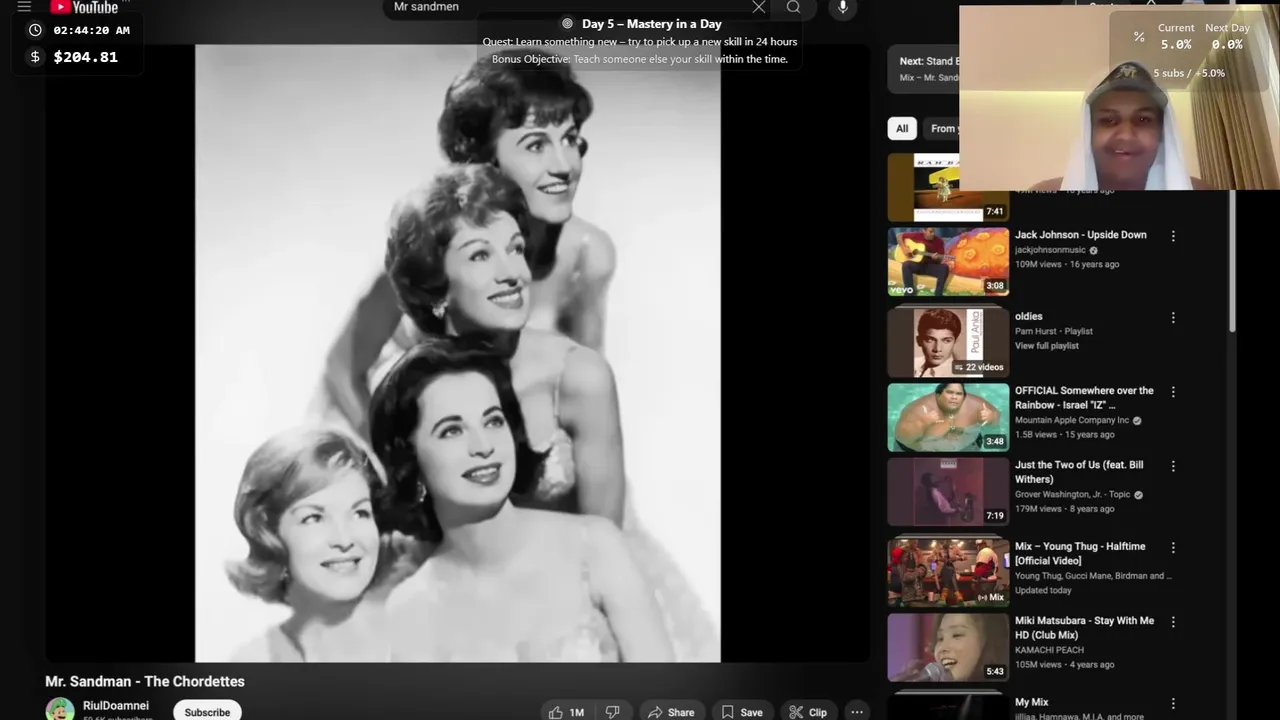Subscribe to RiulDoamnei channel
This screenshot has height=720, width=1280.
207,712
